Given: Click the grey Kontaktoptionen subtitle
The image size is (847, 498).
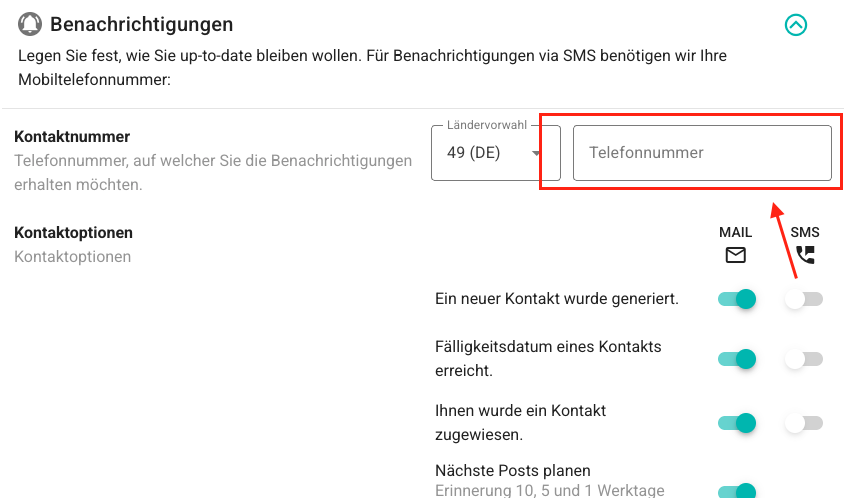Looking at the screenshot, I should click(x=72, y=257).
